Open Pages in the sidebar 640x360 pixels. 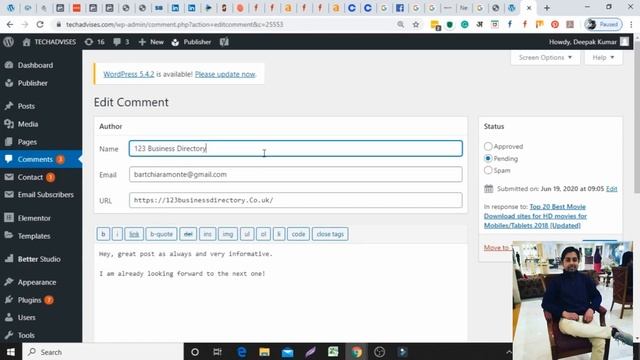pyautogui.click(x=27, y=142)
